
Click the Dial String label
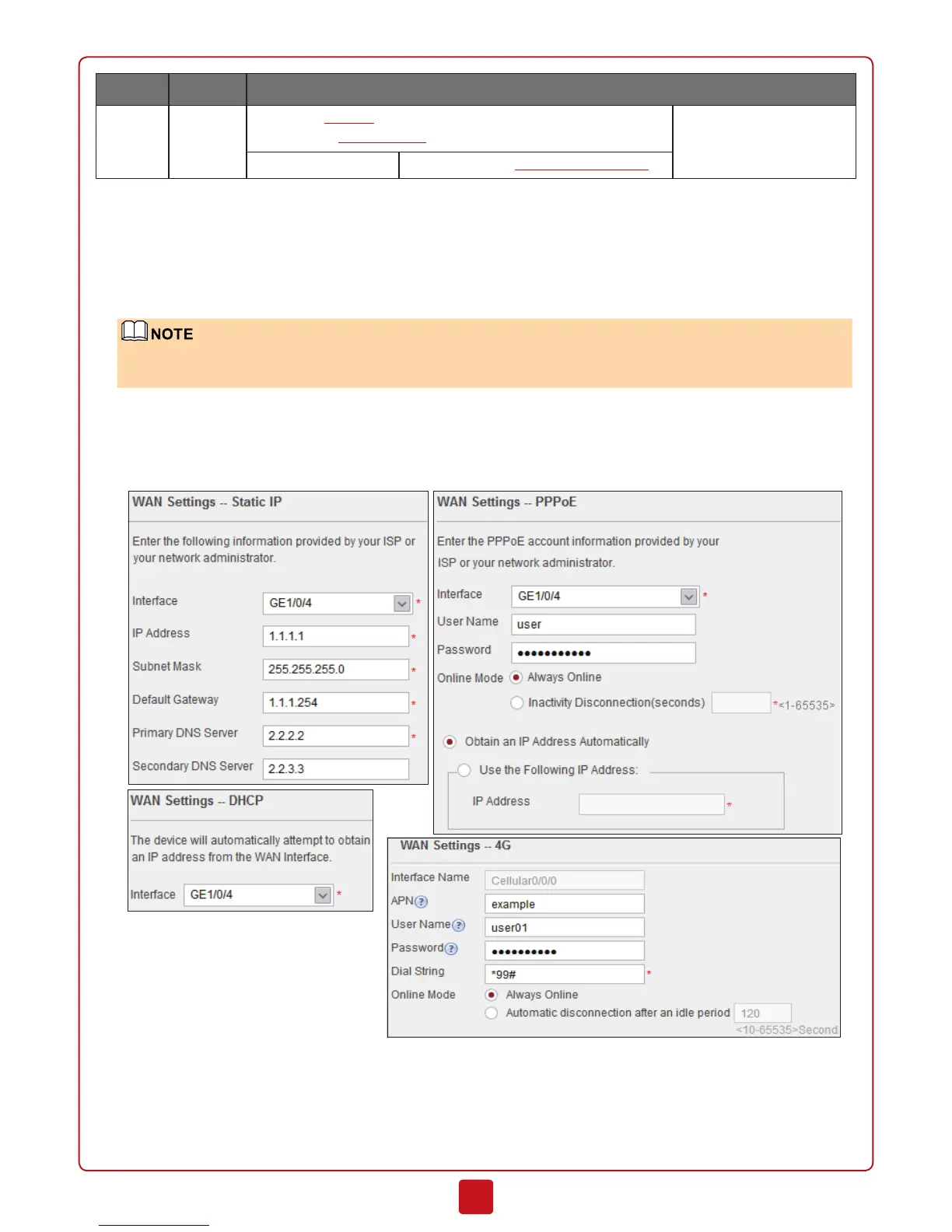(x=418, y=971)
